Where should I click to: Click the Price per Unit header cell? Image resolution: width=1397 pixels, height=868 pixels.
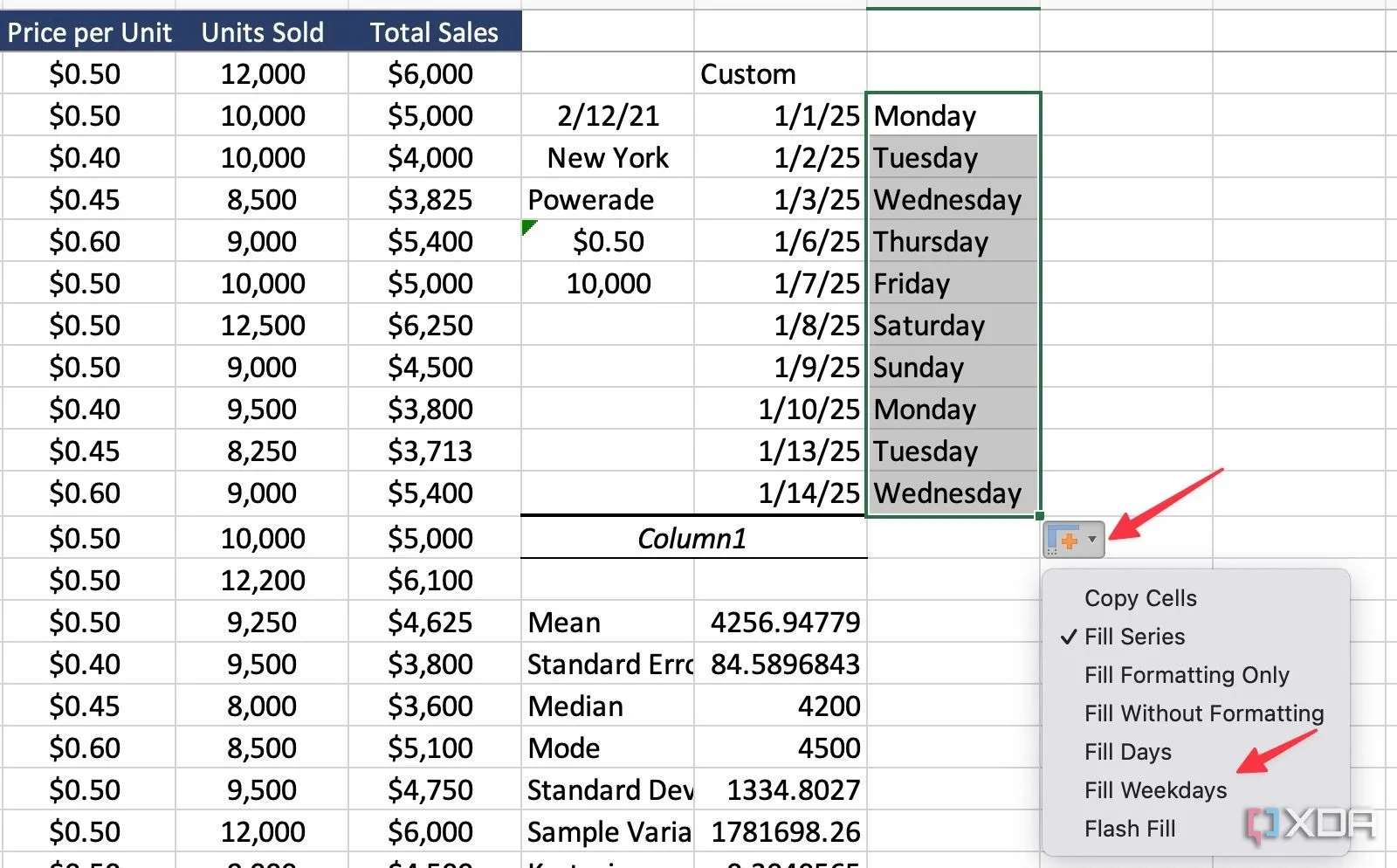[88, 32]
